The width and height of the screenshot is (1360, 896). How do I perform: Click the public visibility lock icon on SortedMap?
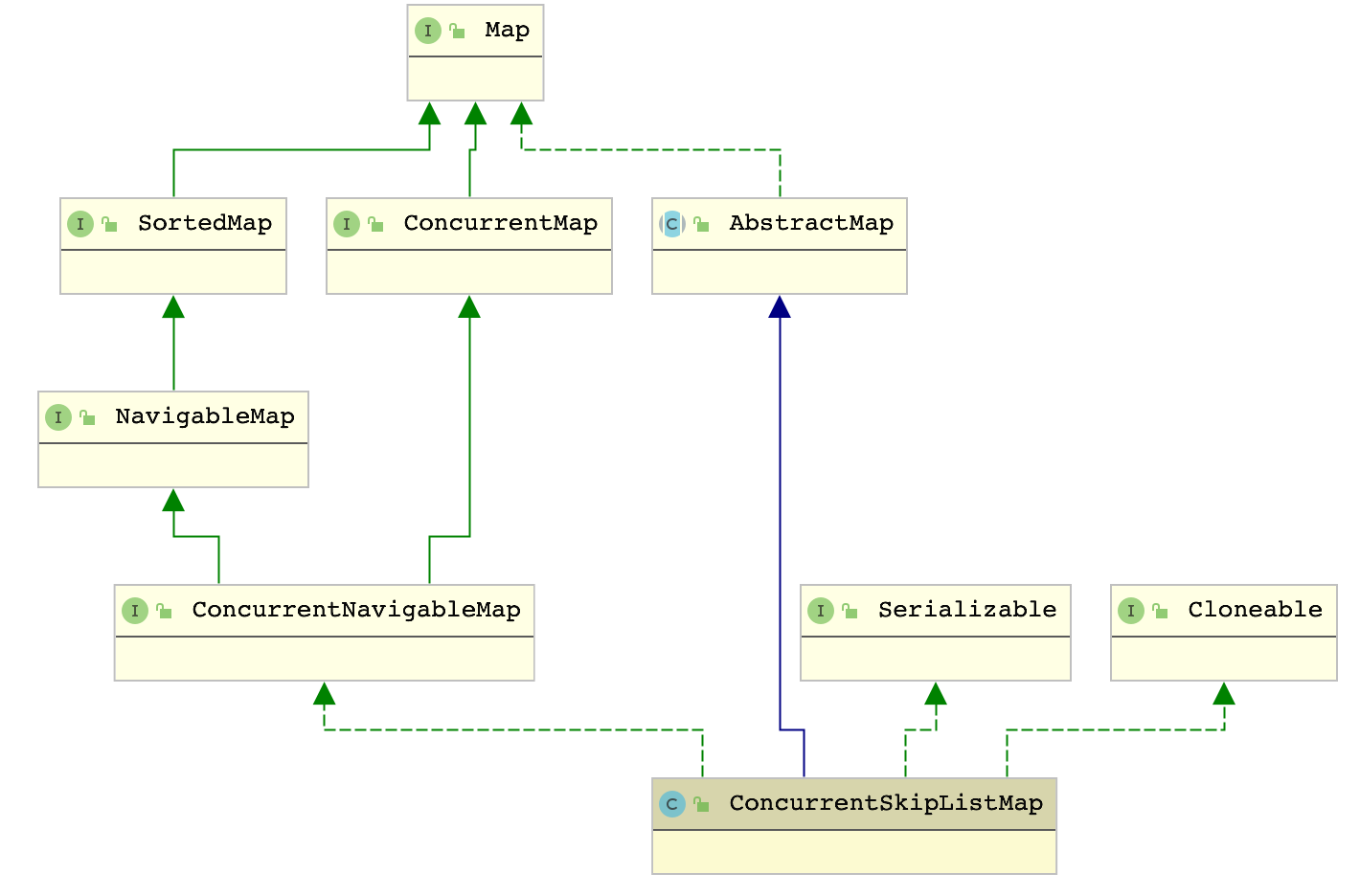[109, 224]
